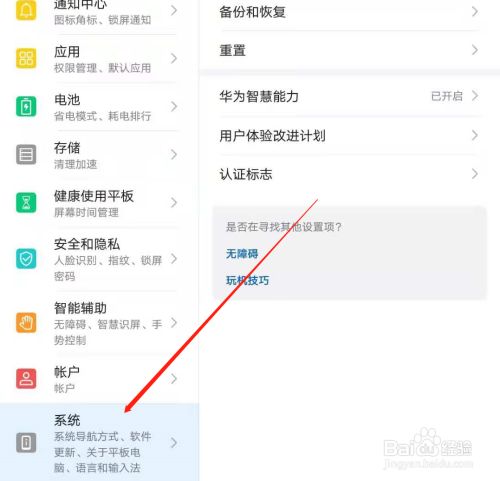The height and width of the screenshot is (481, 500).
Task: Open the 玩机技巧 blue link
Action: pos(247,280)
